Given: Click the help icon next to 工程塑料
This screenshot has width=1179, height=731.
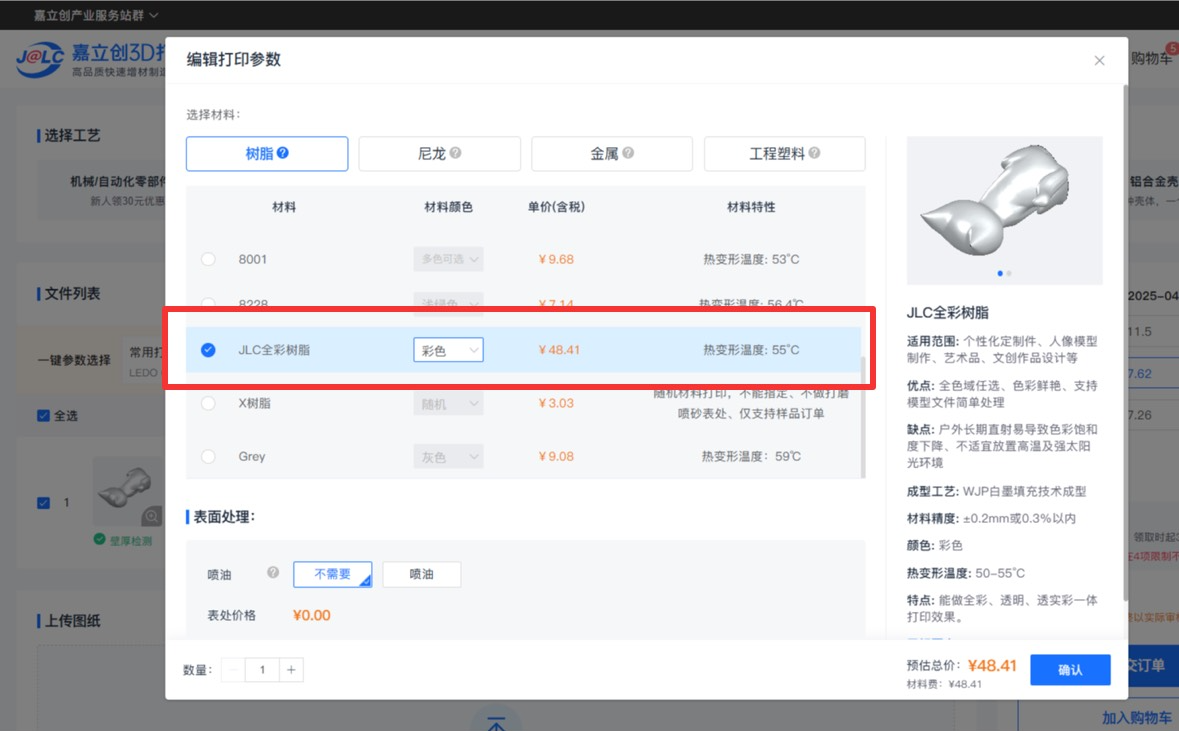Looking at the screenshot, I should 814,154.
